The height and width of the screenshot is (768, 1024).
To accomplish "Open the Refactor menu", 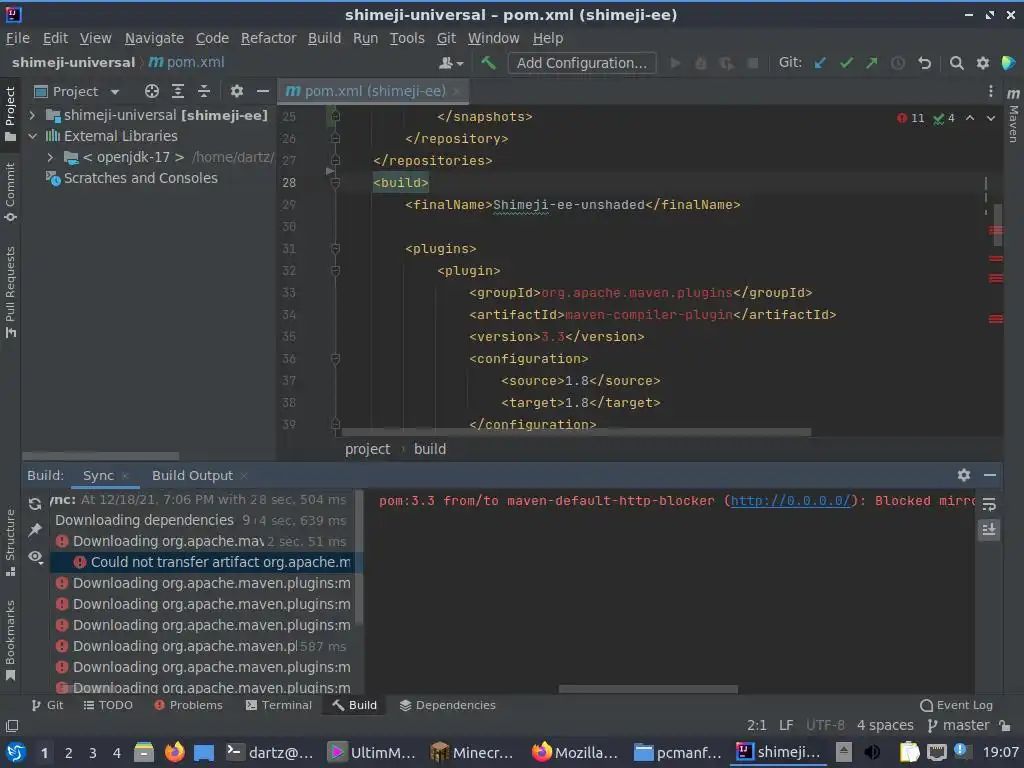I will [x=268, y=39].
